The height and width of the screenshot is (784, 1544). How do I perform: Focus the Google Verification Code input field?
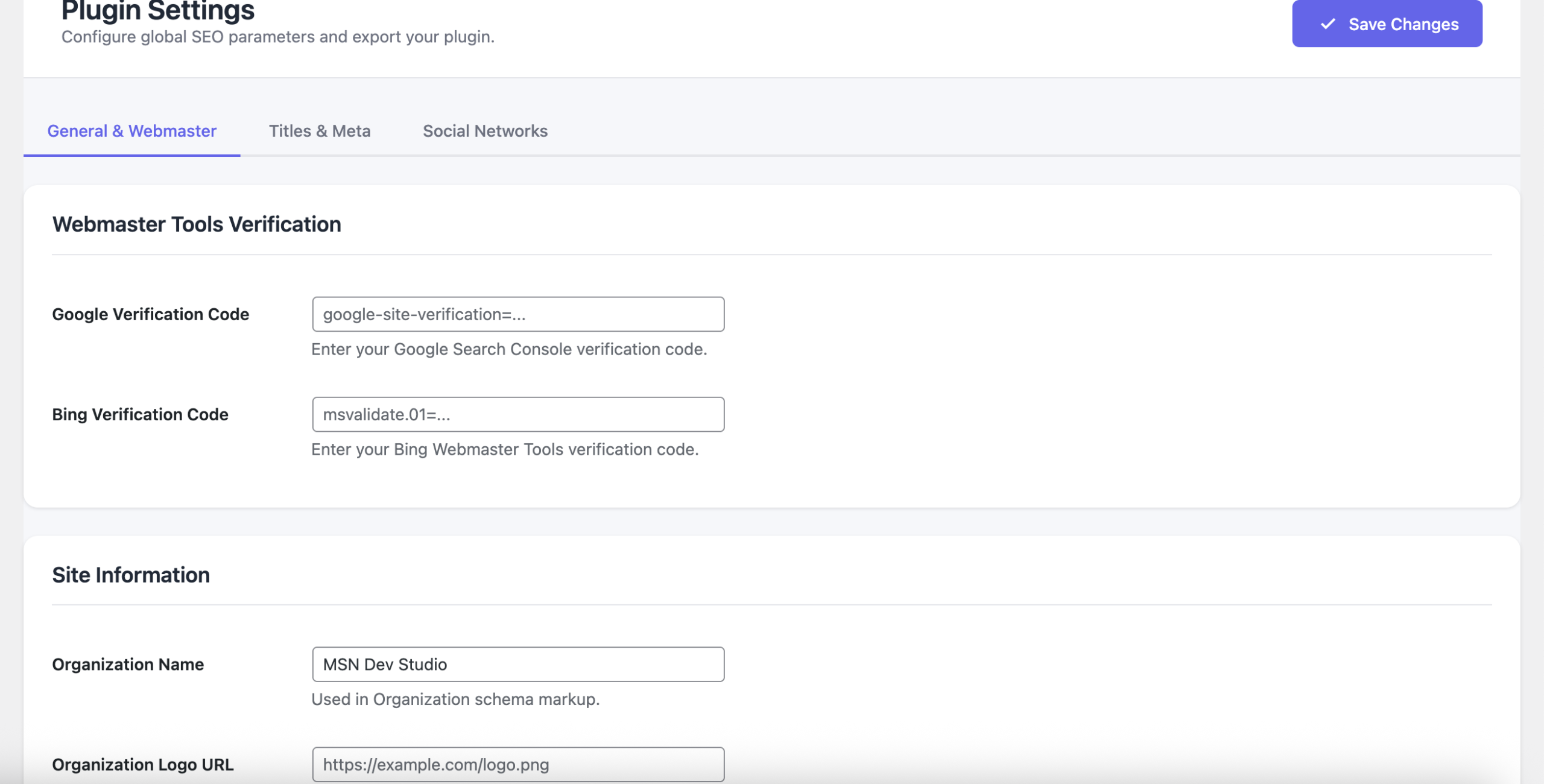(517, 314)
